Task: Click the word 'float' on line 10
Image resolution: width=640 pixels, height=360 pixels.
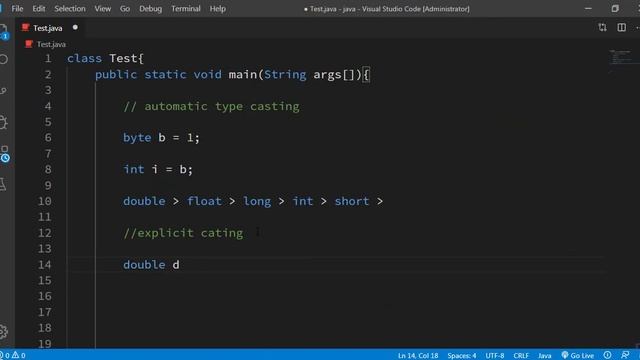Action: coord(204,201)
